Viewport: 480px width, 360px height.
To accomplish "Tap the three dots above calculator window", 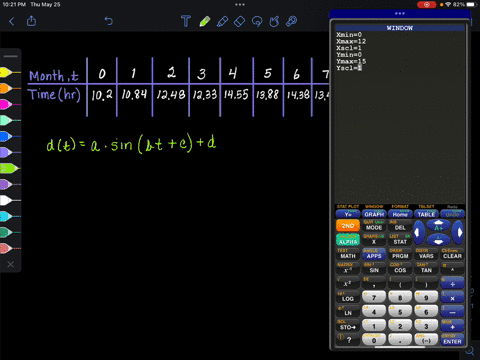I will [x=399, y=14].
